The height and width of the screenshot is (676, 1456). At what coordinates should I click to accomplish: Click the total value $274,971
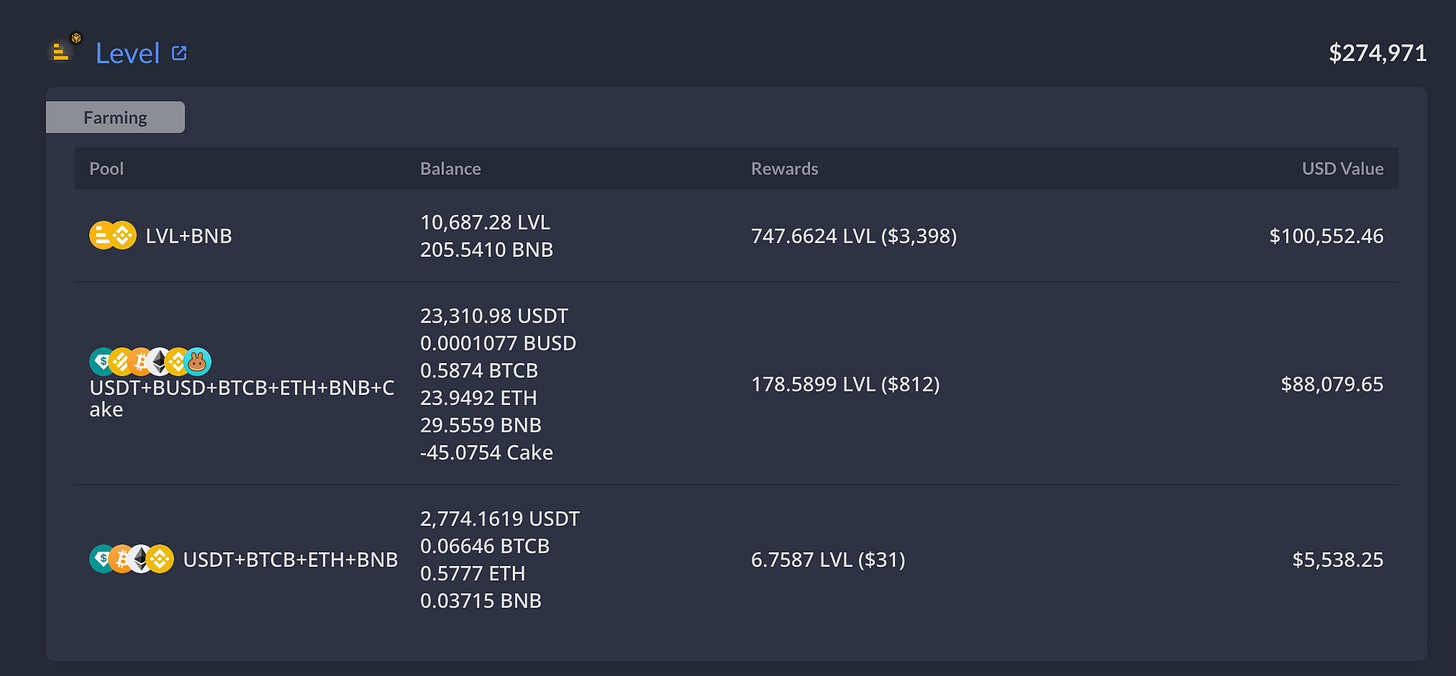coord(1378,53)
